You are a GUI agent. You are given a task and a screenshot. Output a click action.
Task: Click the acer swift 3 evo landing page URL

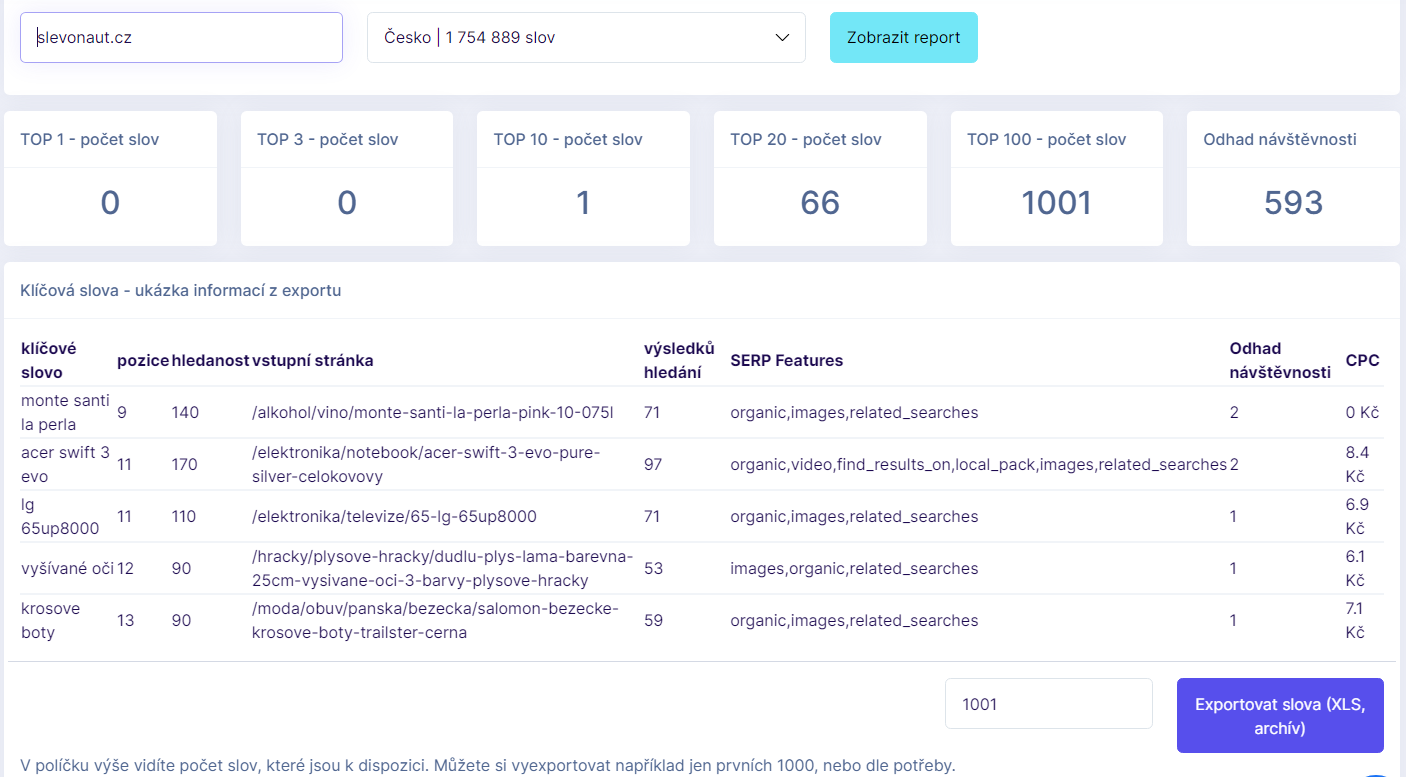425,464
